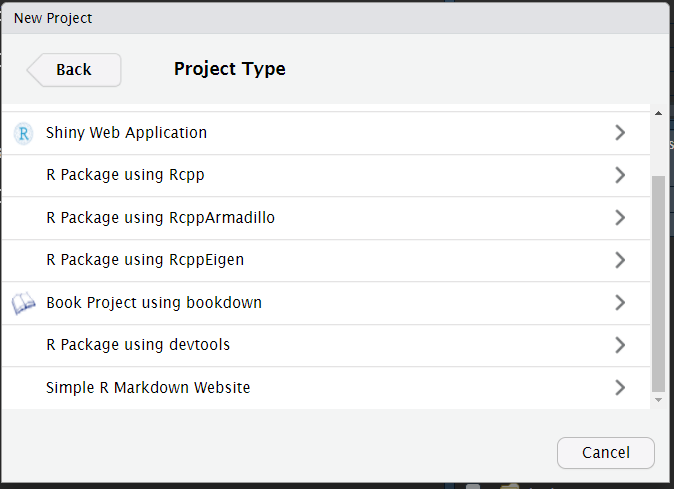The image size is (674, 489).
Task: Select Shiny Web Application project type
Action: click(326, 133)
